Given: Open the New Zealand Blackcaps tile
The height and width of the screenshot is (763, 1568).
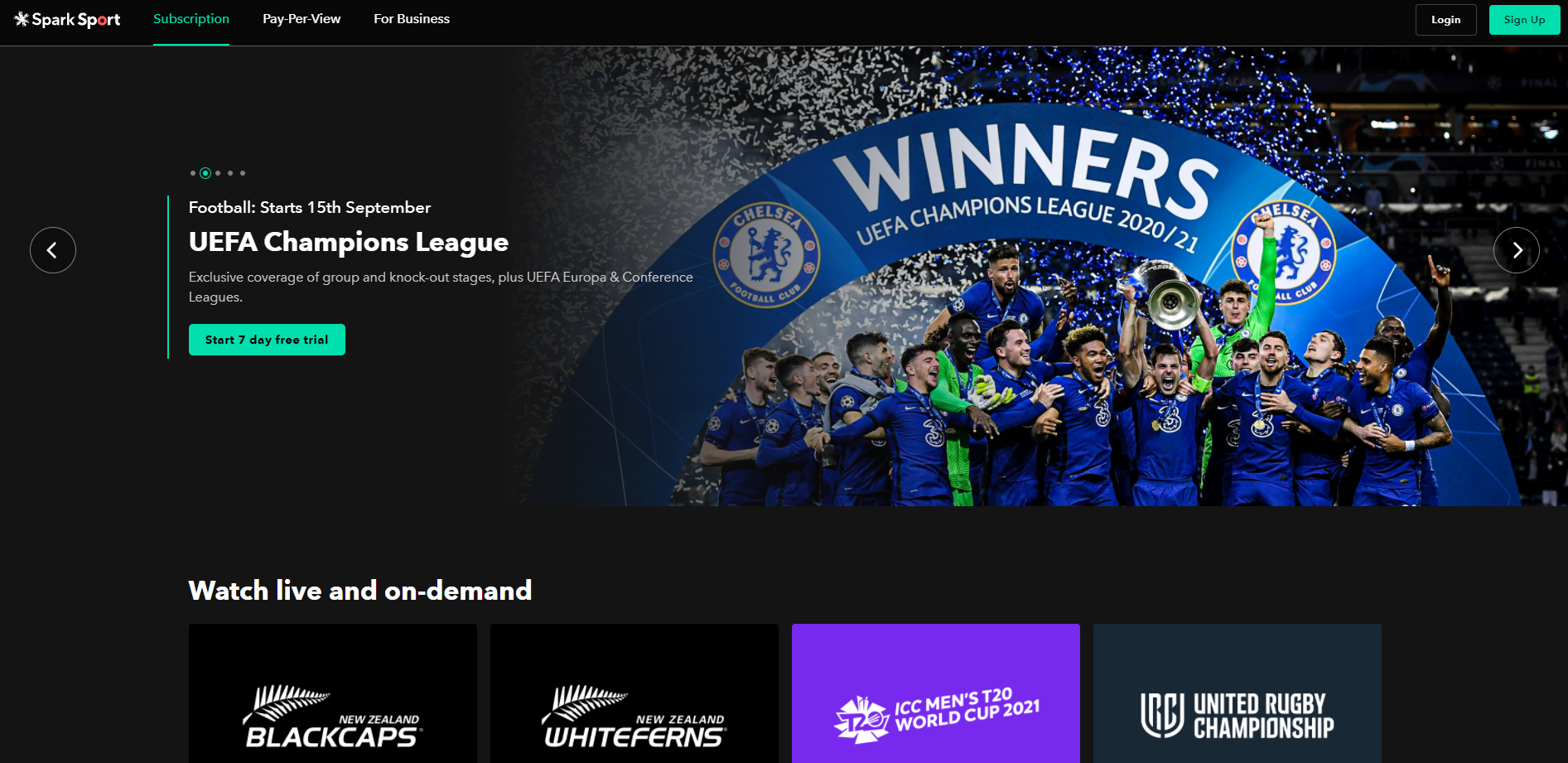Looking at the screenshot, I should tap(333, 694).
